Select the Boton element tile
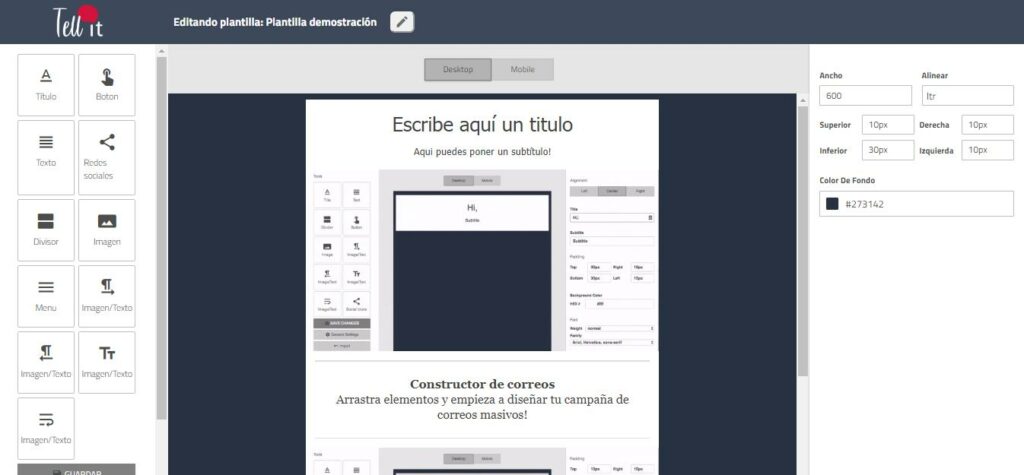 [106, 85]
